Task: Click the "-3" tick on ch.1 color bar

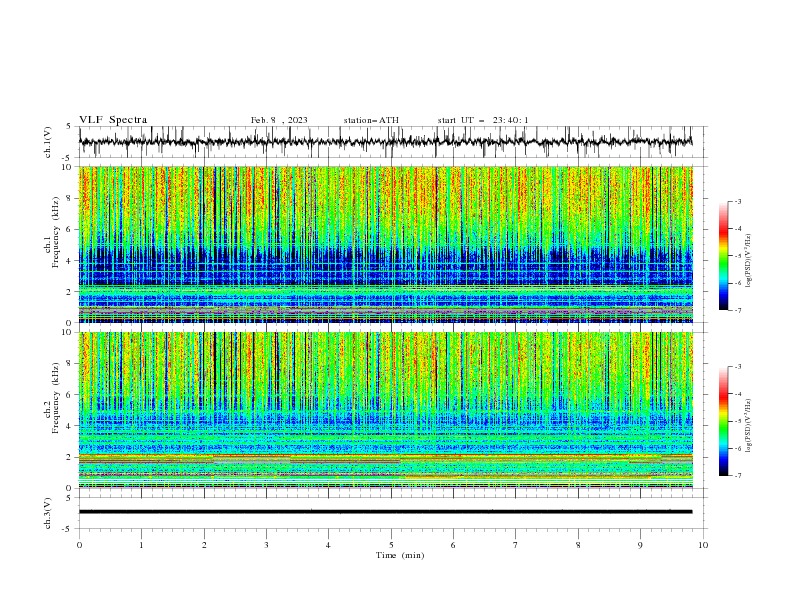Action: point(738,201)
